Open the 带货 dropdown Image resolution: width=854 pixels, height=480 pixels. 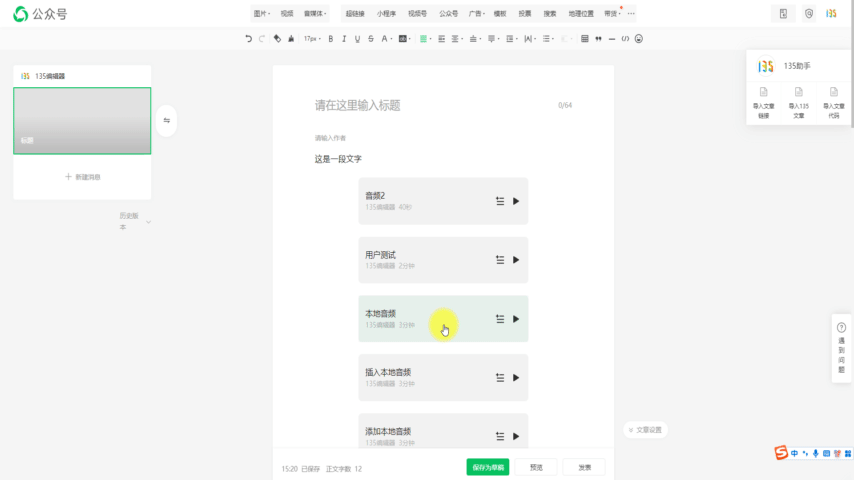612,14
